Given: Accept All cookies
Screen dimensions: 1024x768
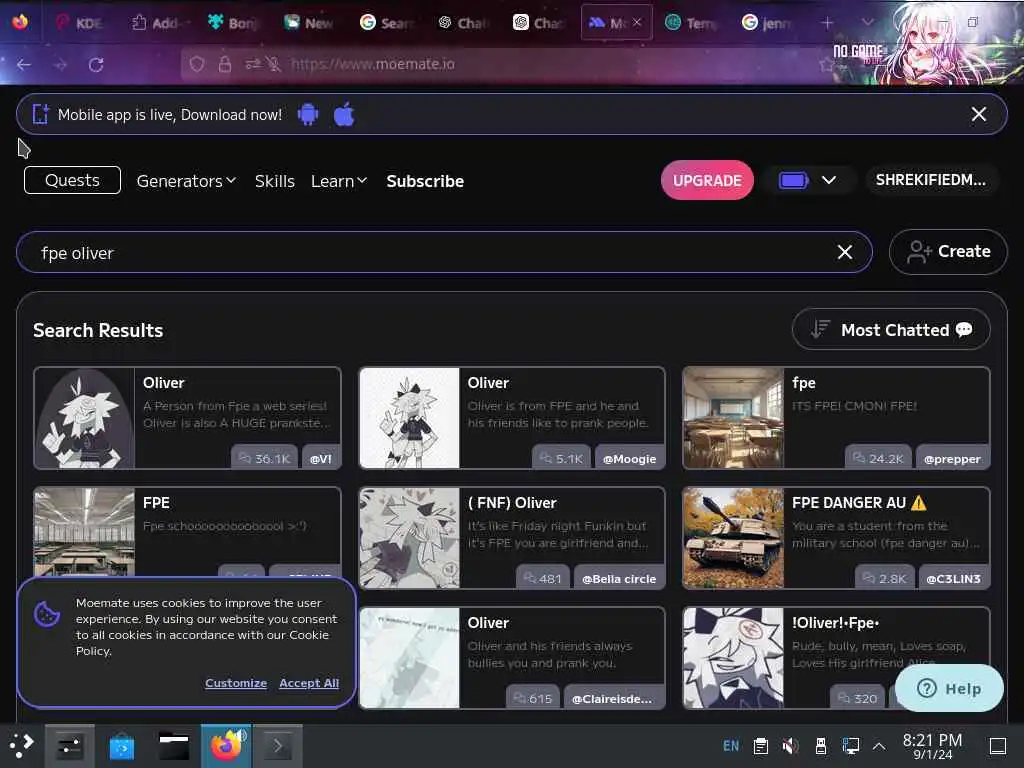Looking at the screenshot, I should click(309, 683).
